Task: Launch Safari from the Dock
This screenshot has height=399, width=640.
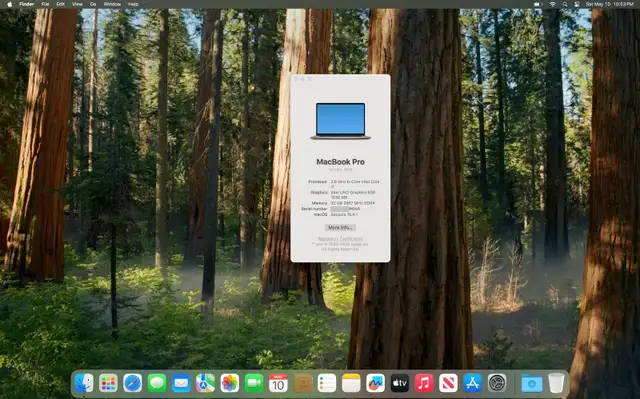Action: click(x=133, y=383)
